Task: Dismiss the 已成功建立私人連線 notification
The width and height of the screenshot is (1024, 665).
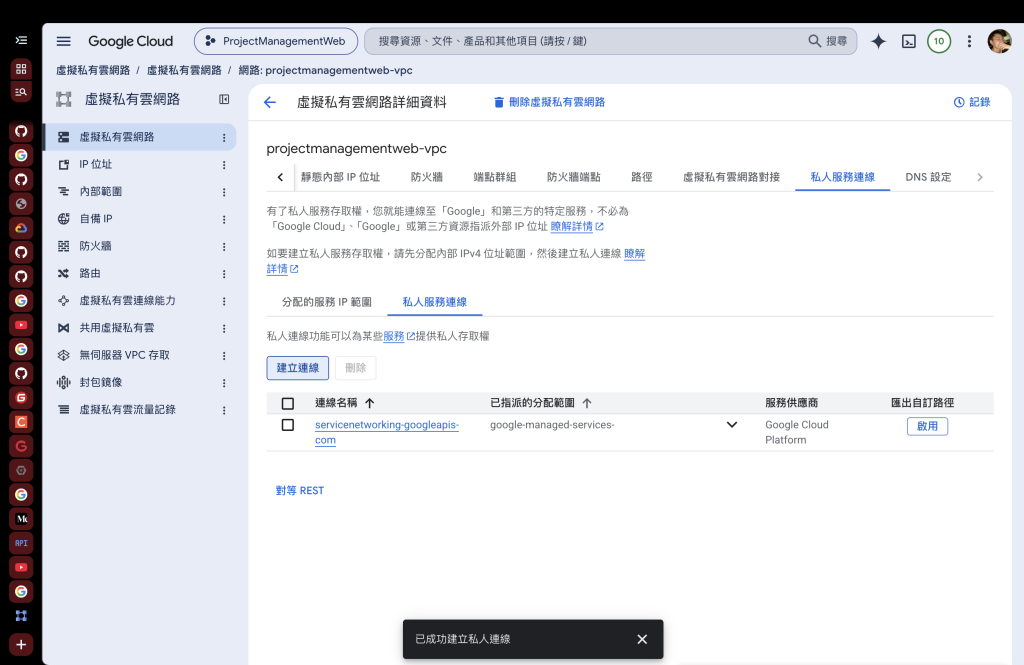Action: (642, 639)
